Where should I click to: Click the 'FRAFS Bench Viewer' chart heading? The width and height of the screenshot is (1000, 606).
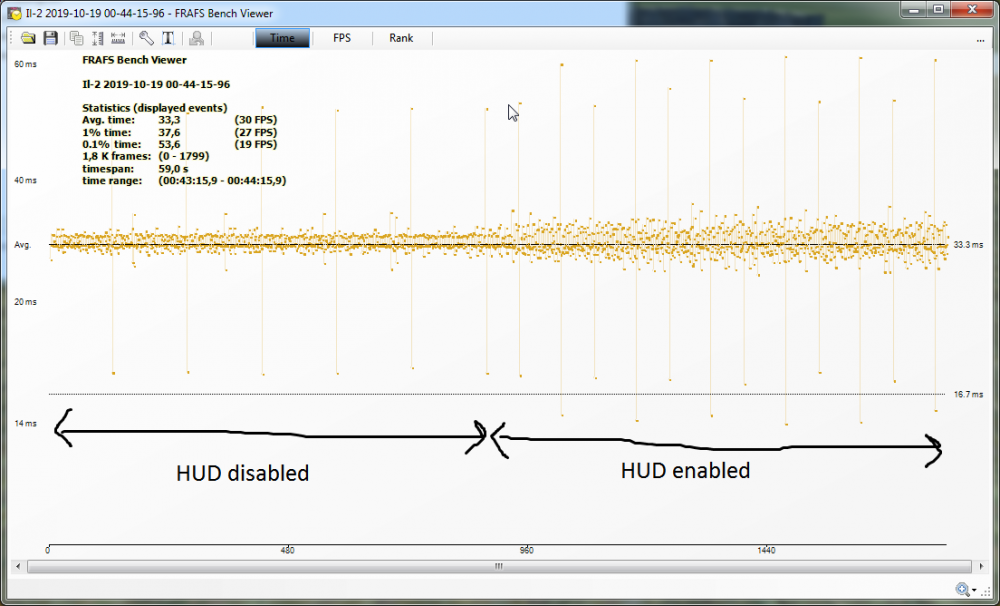pos(134,60)
